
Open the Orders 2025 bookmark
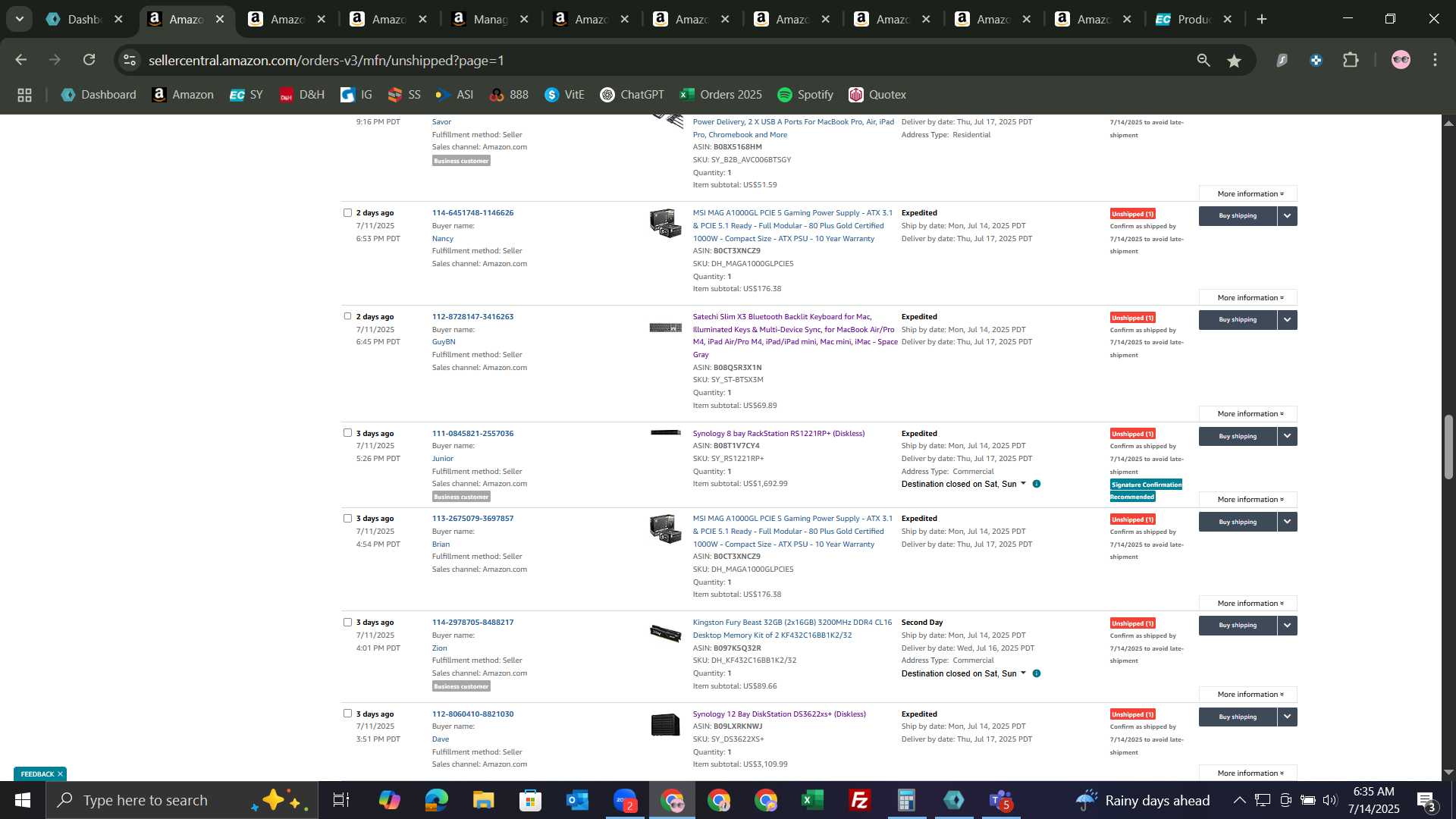(721, 95)
